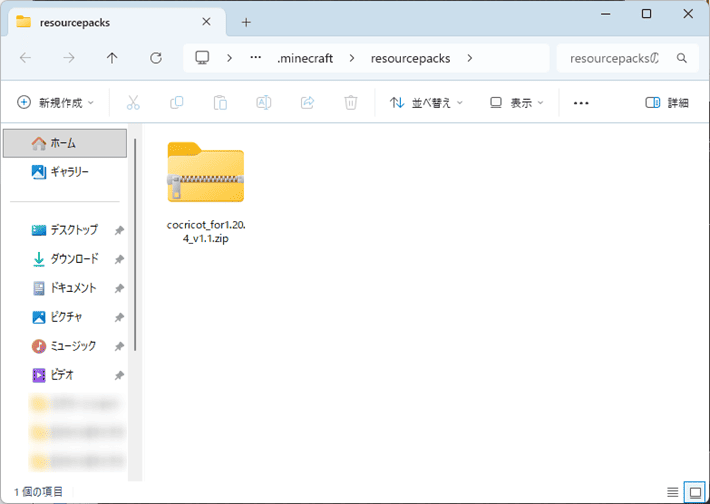The width and height of the screenshot is (710, 504).
Task: Open ピクチャ in the sidebar
Action: [57, 317]
